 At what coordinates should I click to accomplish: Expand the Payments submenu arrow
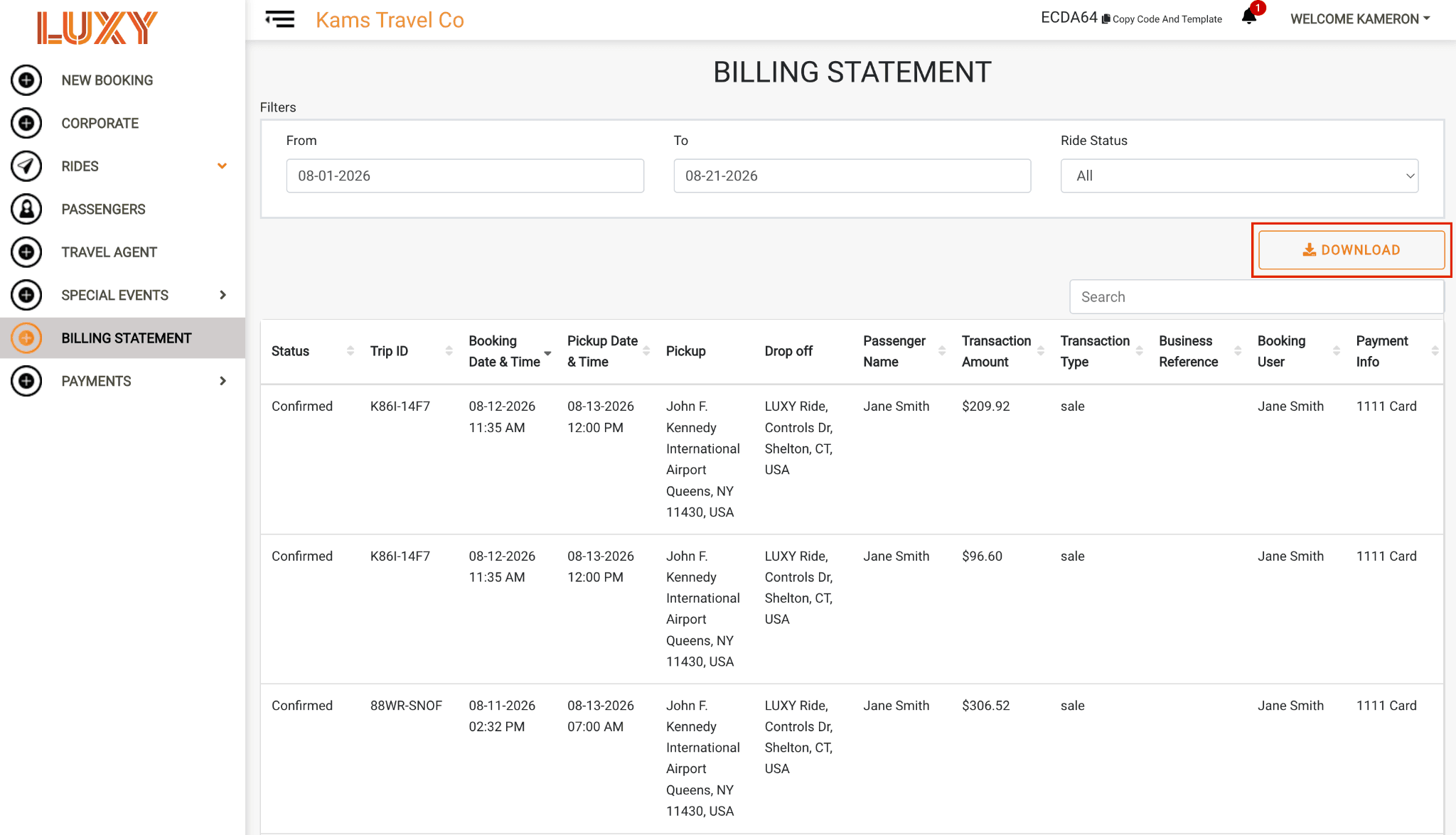click(x=223, y=381)
